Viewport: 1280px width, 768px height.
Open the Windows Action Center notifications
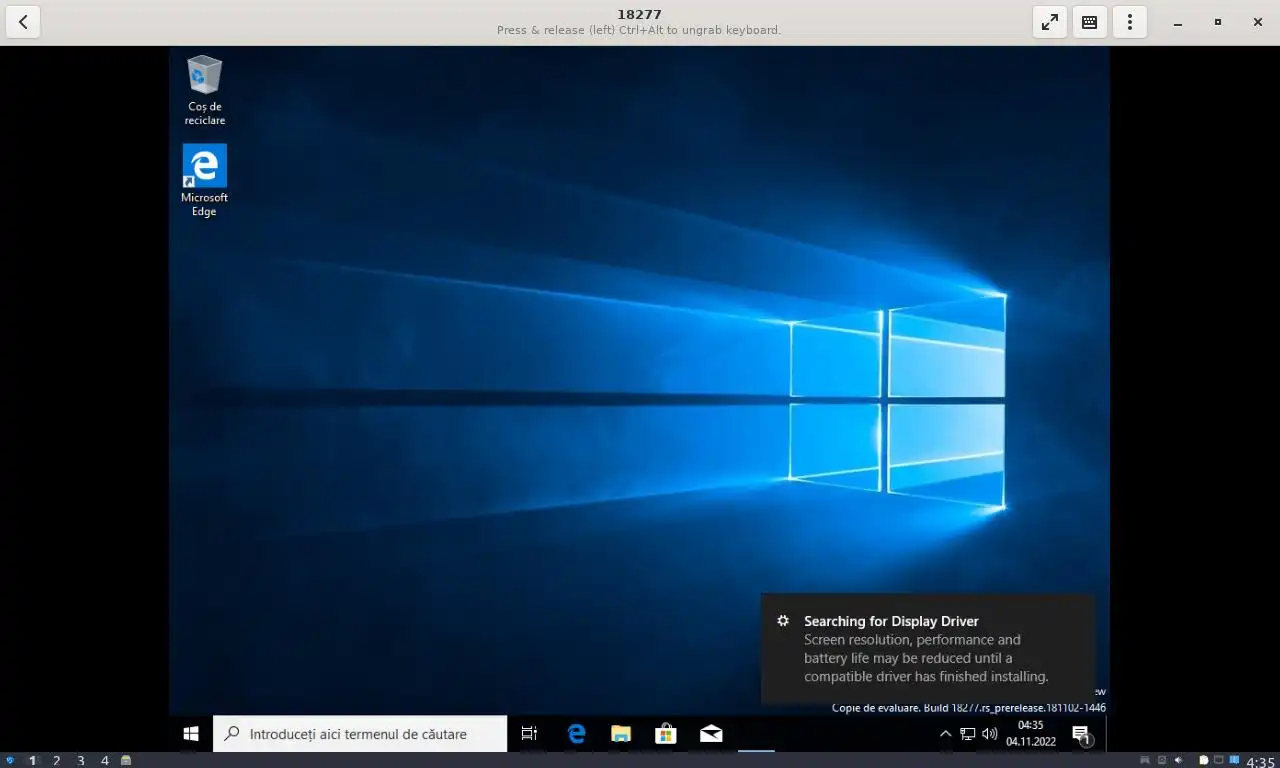(1081, 735)
